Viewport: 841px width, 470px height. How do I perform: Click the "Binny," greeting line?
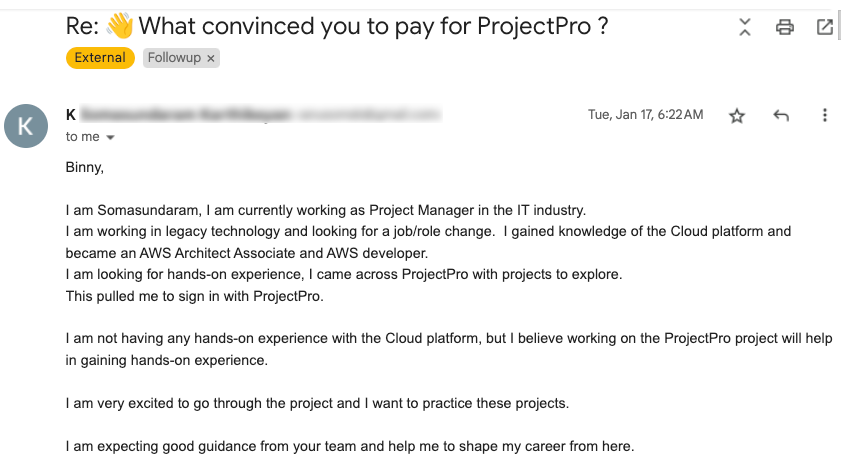coord(85,167)
